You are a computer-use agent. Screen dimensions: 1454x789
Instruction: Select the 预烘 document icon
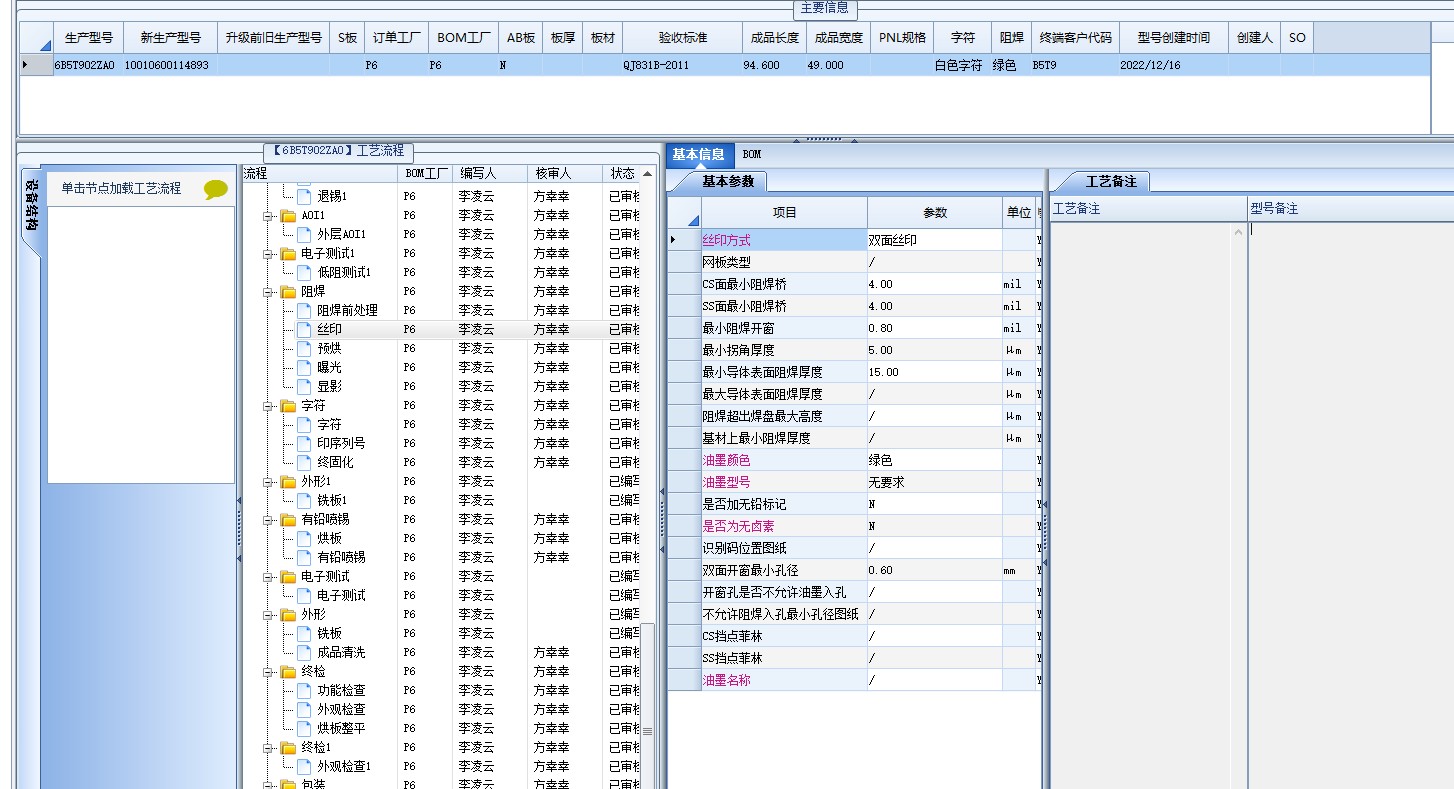coord(304,348)
